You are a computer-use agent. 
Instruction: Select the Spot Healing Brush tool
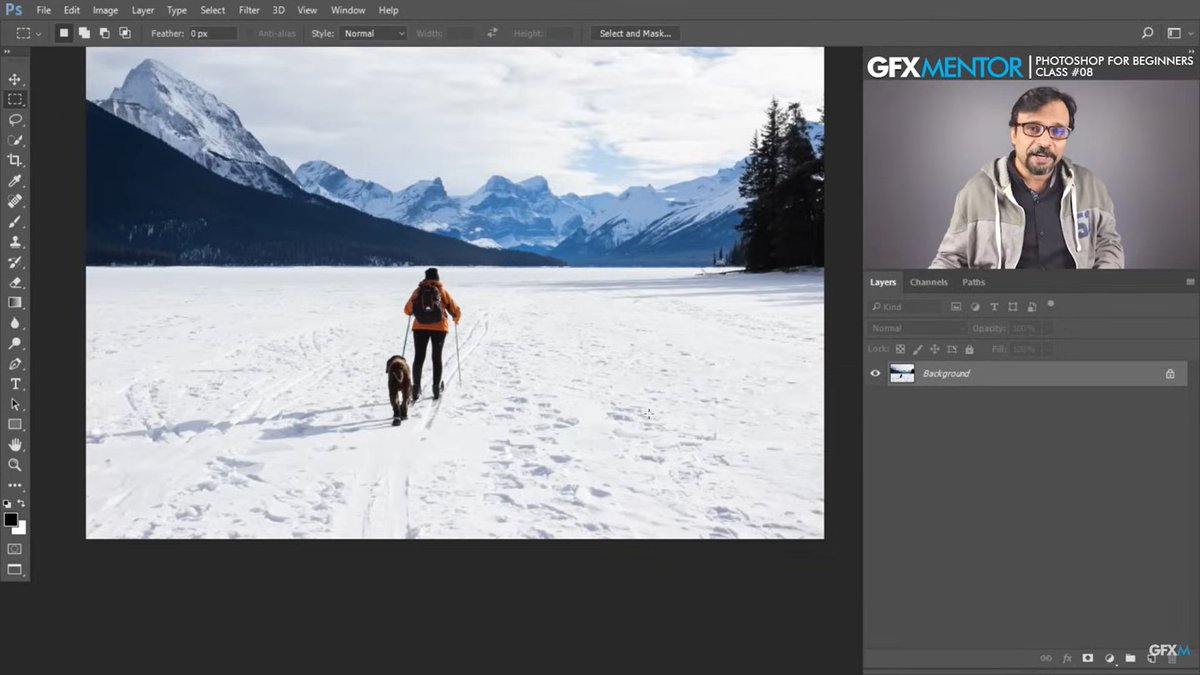click(15, 201)
